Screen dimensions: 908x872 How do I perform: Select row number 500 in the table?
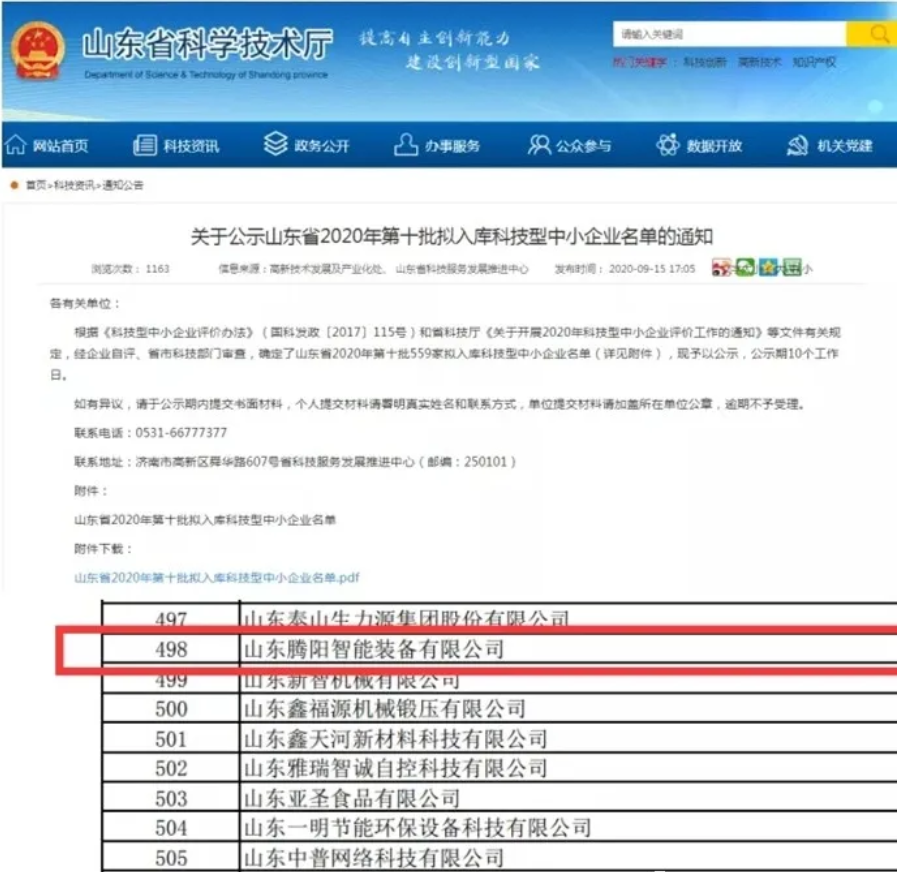click(x=171, y=709)
